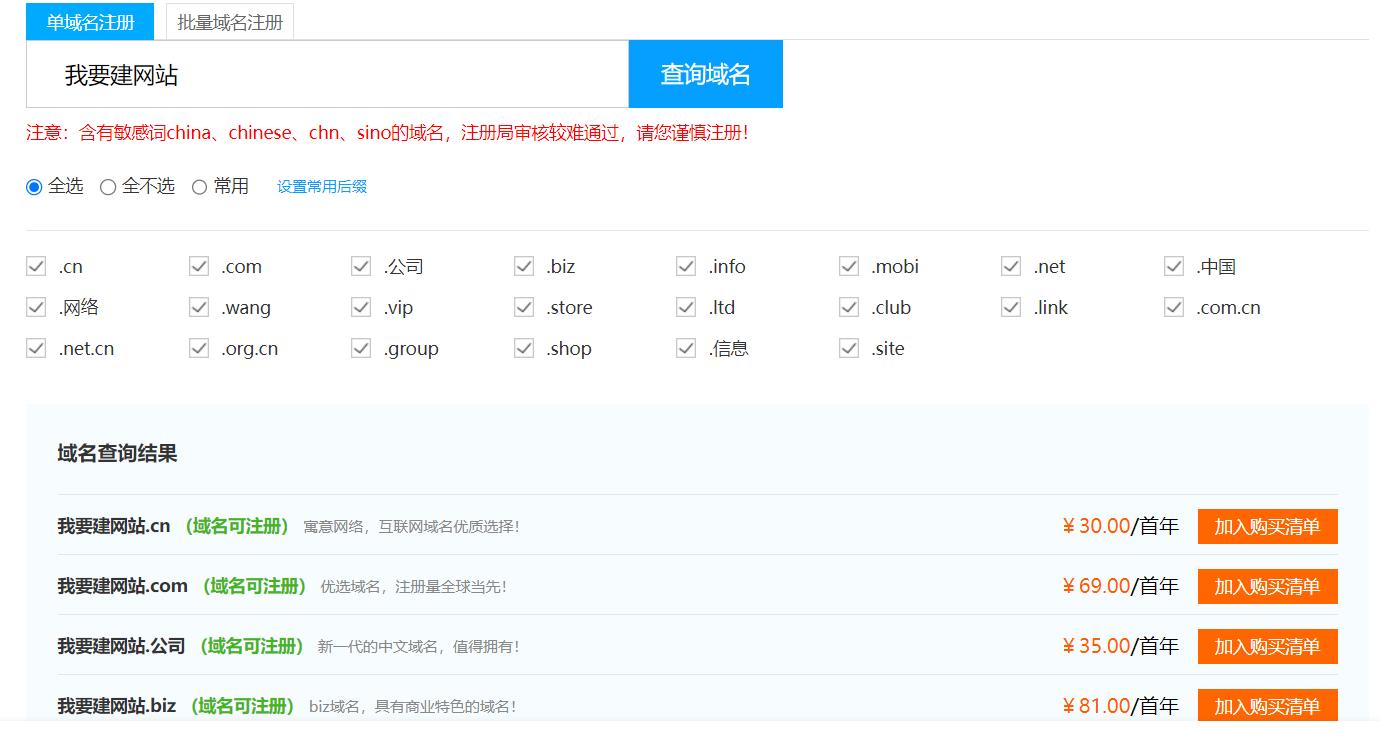Screen dimensions: 1379x742
Task: Uncheck the .store domain suffix
Action: (523, 306)
